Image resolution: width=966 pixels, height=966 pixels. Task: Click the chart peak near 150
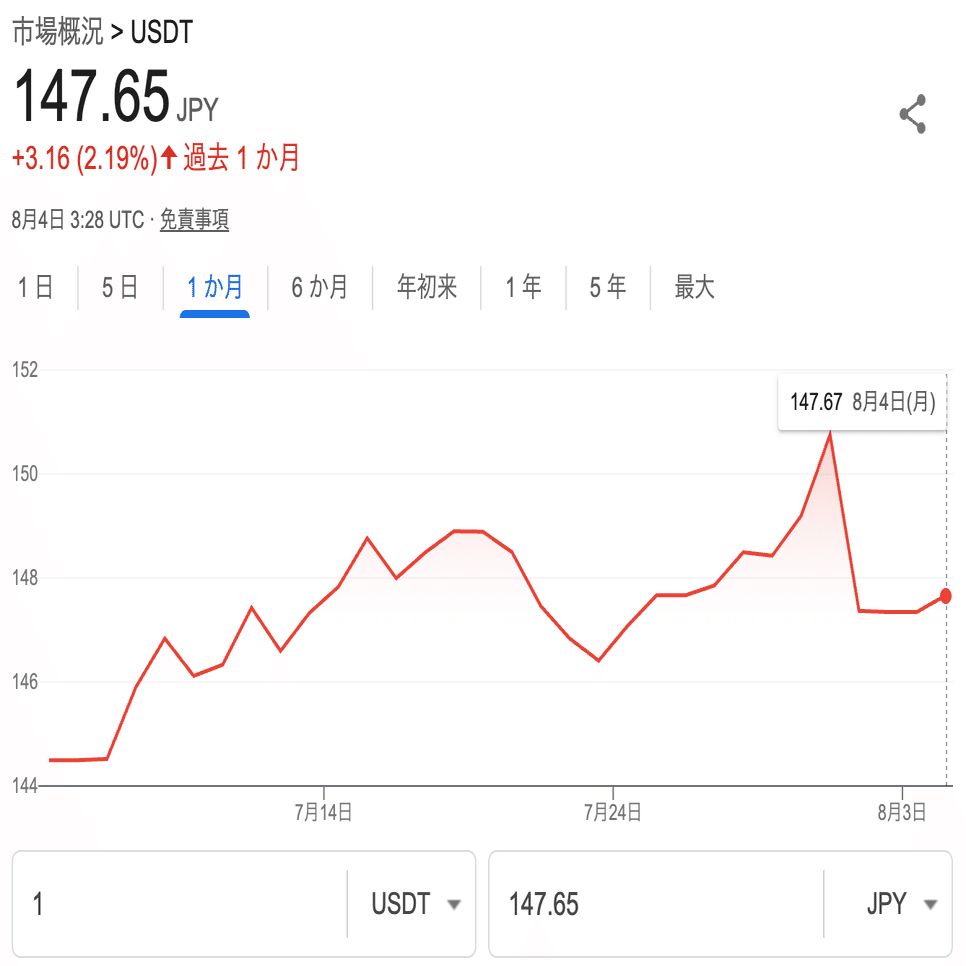829,433
